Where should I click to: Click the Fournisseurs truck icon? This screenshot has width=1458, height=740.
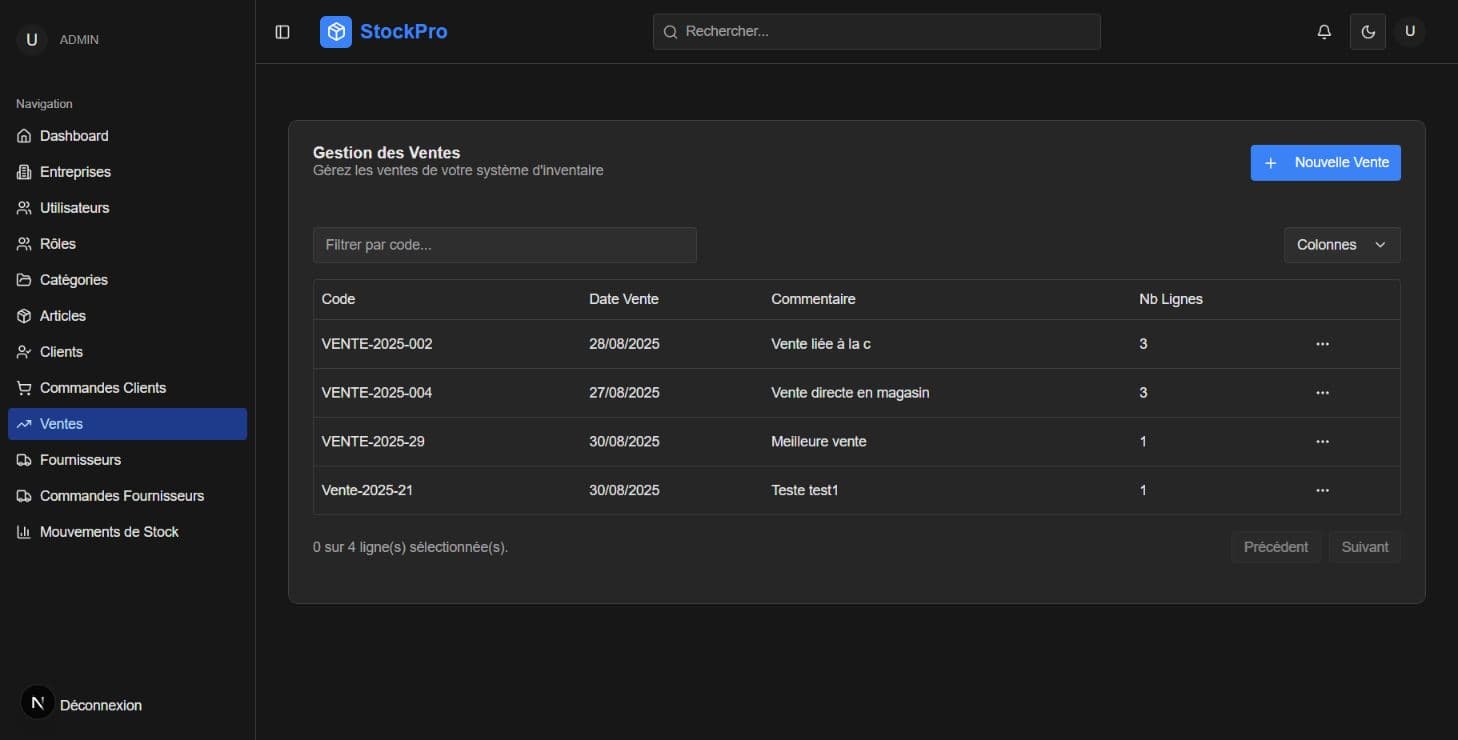pyautogui.click(x=24, y=460)
